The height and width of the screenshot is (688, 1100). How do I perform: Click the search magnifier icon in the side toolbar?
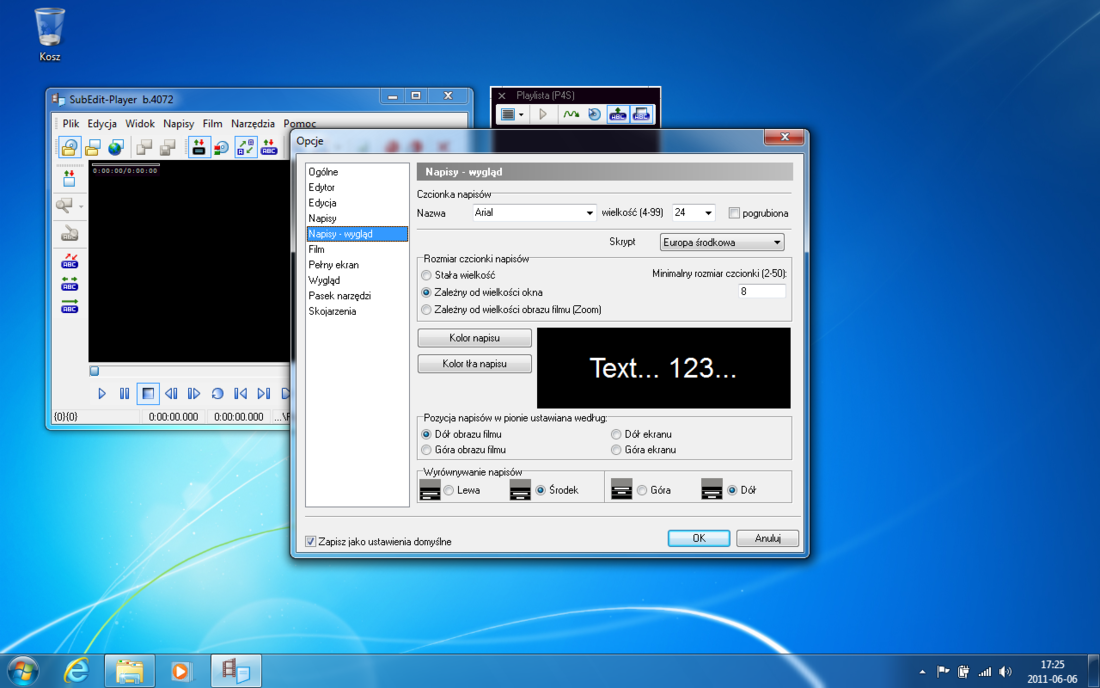[65, 205]
